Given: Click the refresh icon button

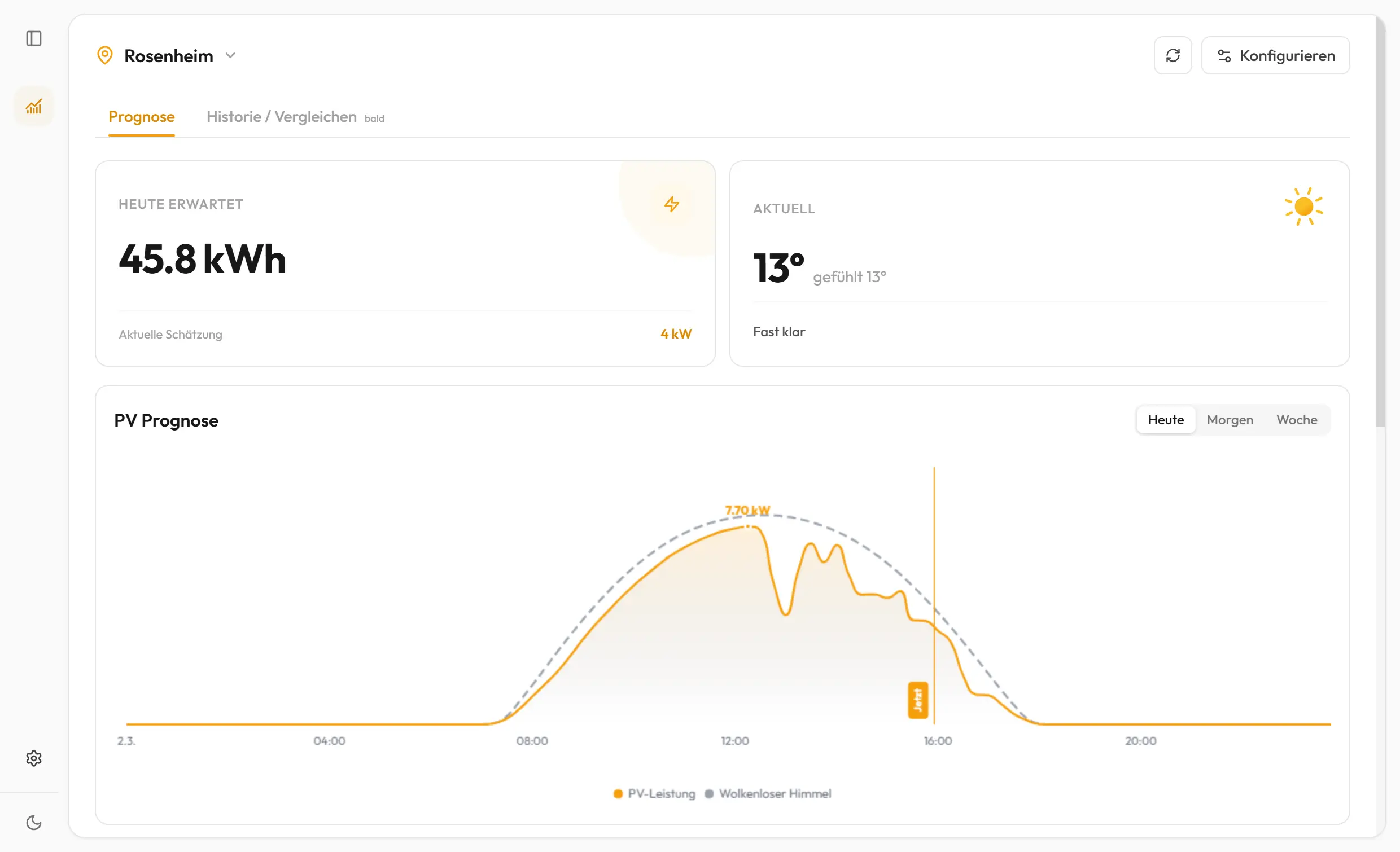Looking at the screenshot, I should 1172,56.
